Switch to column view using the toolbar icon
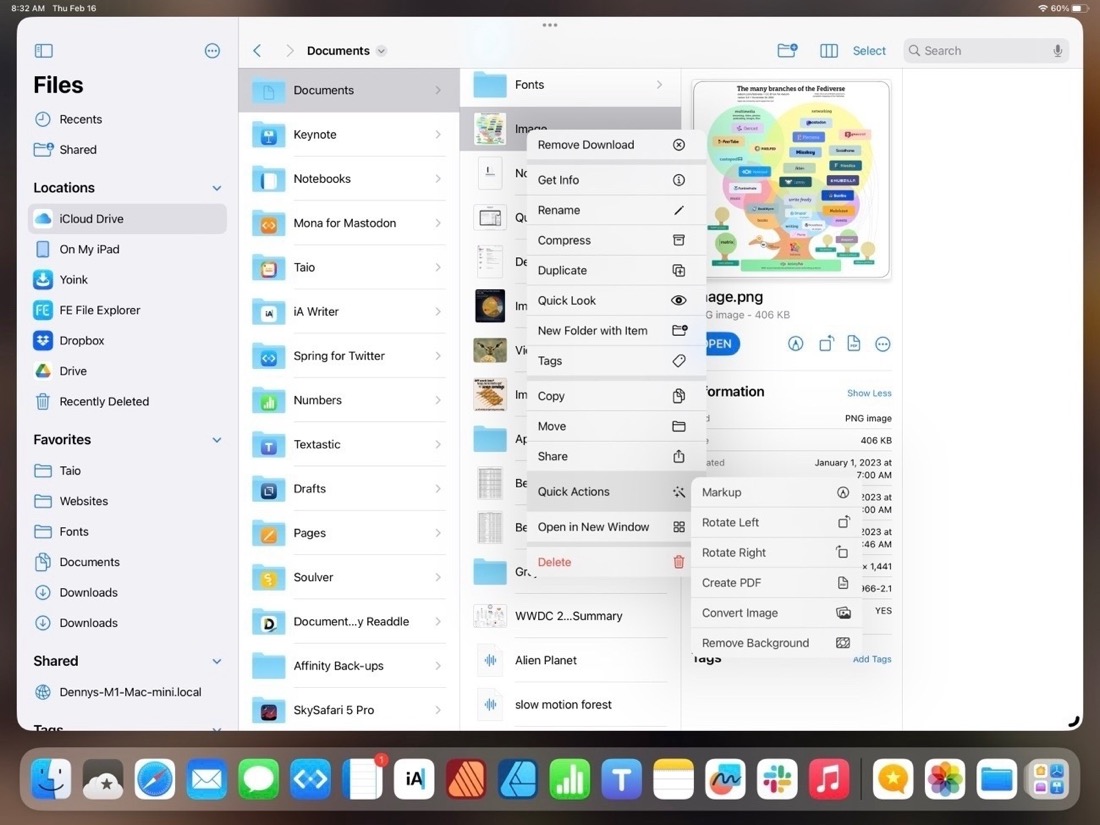Screen dimensions: 1100x825 pyautogui.click(x=831, y=50)
